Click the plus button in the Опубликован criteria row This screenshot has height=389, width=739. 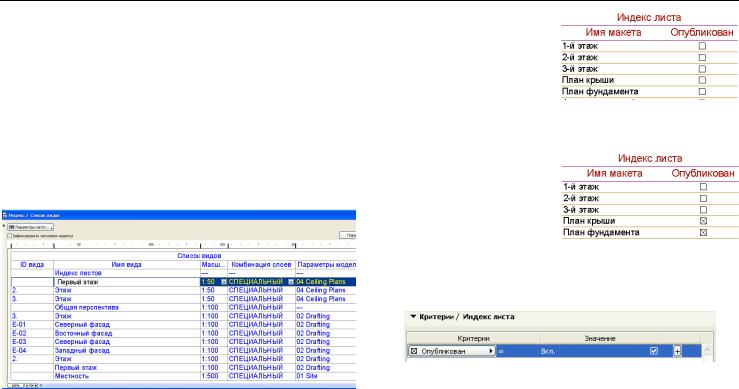677,351
